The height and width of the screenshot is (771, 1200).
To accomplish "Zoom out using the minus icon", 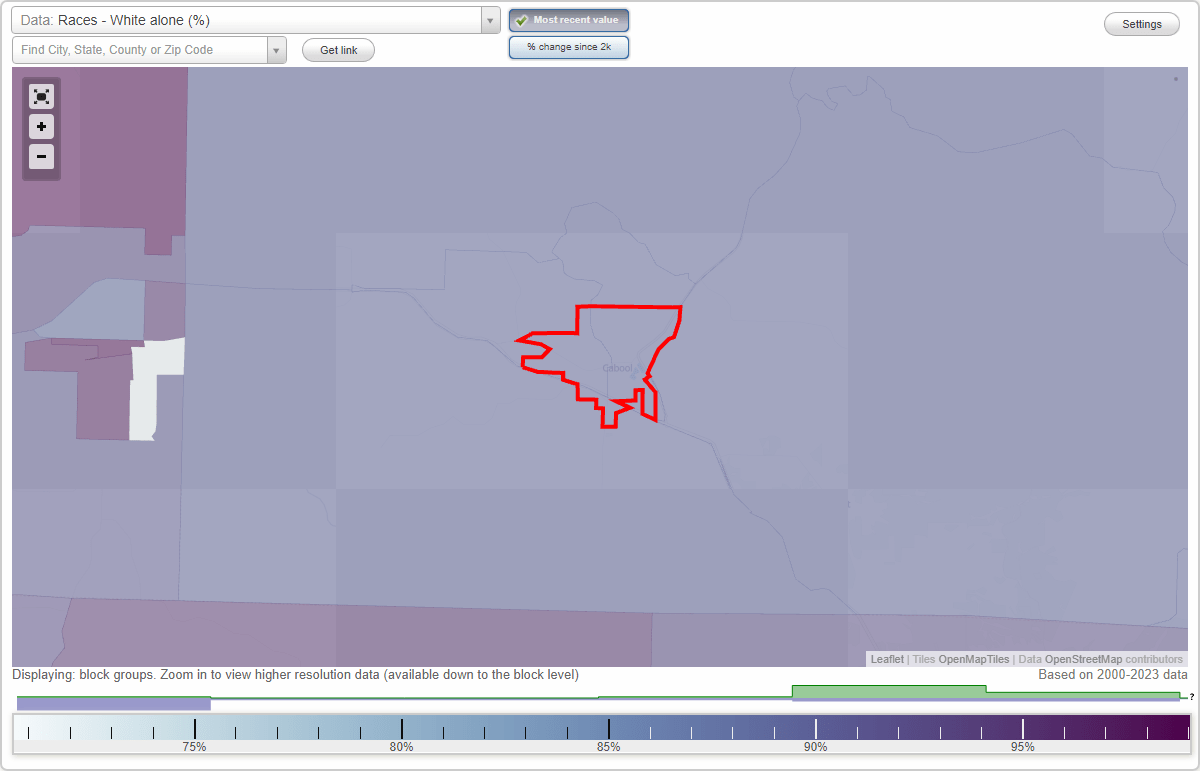I will coord(41,157).
